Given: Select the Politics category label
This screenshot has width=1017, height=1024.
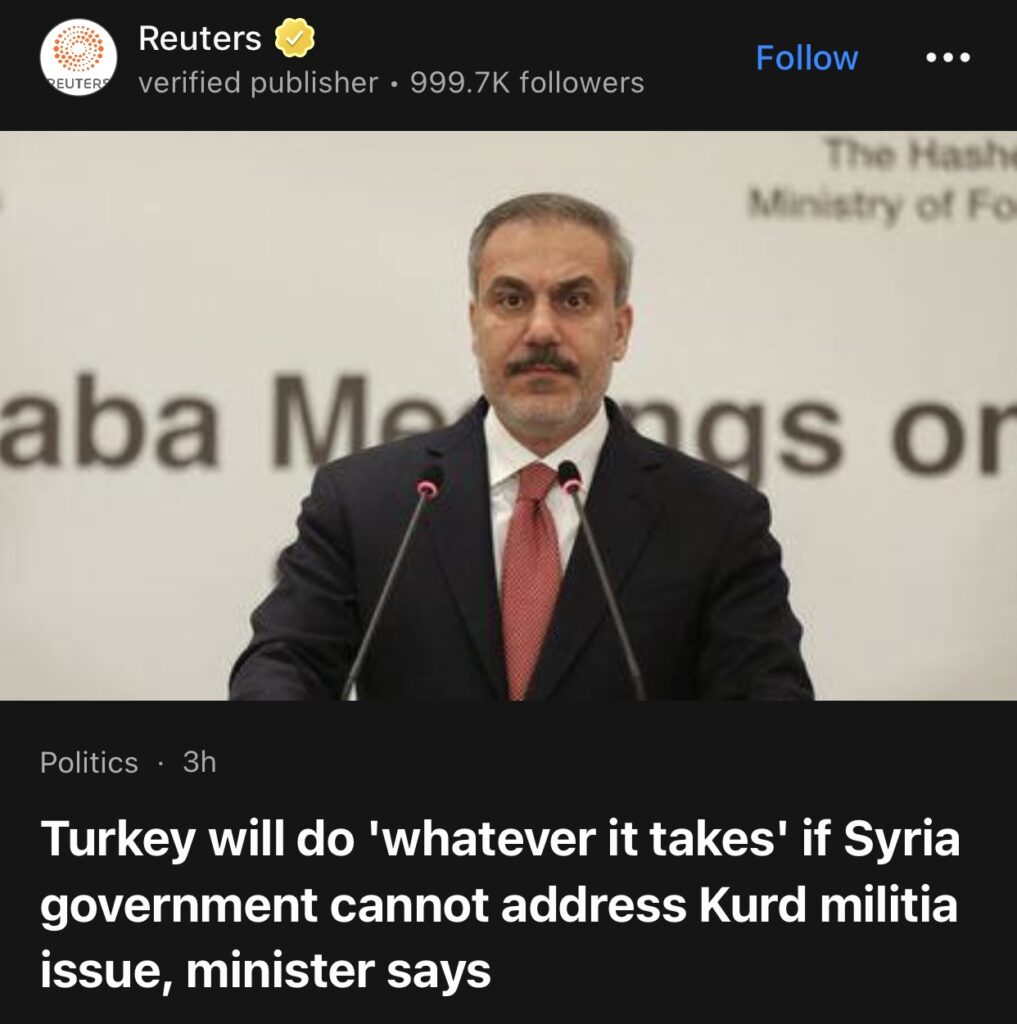Looking at the screenshot, I should 89,762.
